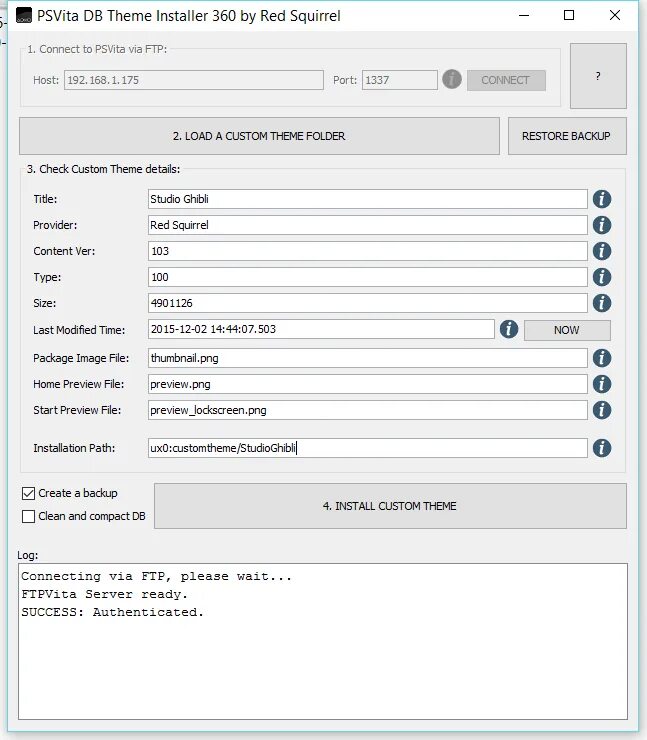Click the info icon next to Provider field

[x=602, y=225]
